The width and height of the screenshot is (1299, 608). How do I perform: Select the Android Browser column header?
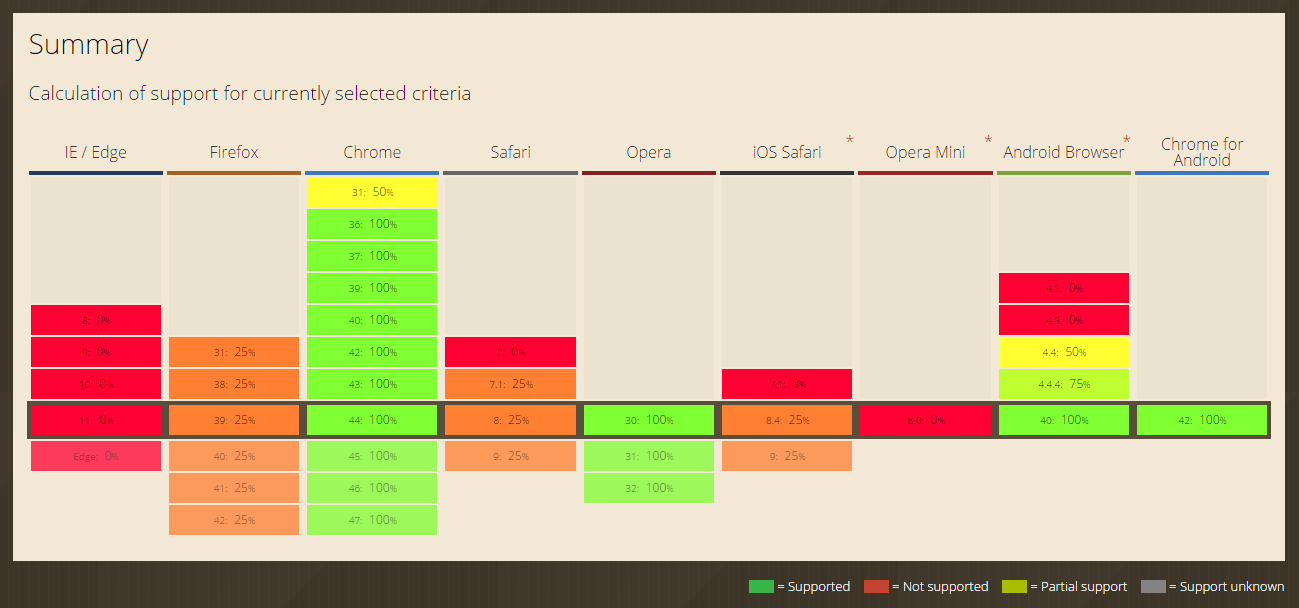pos(1064,152)
